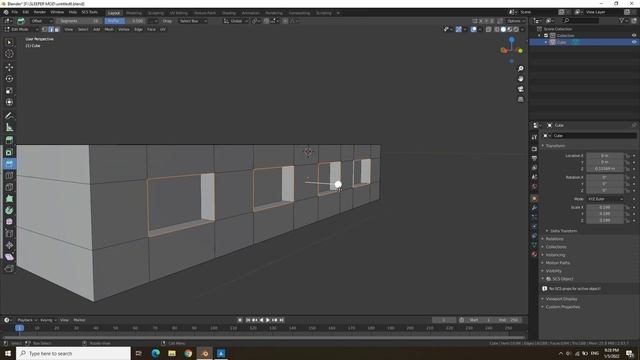The image size is (640, 360).
Task: Enable face select mode
Action: point(57,29)
